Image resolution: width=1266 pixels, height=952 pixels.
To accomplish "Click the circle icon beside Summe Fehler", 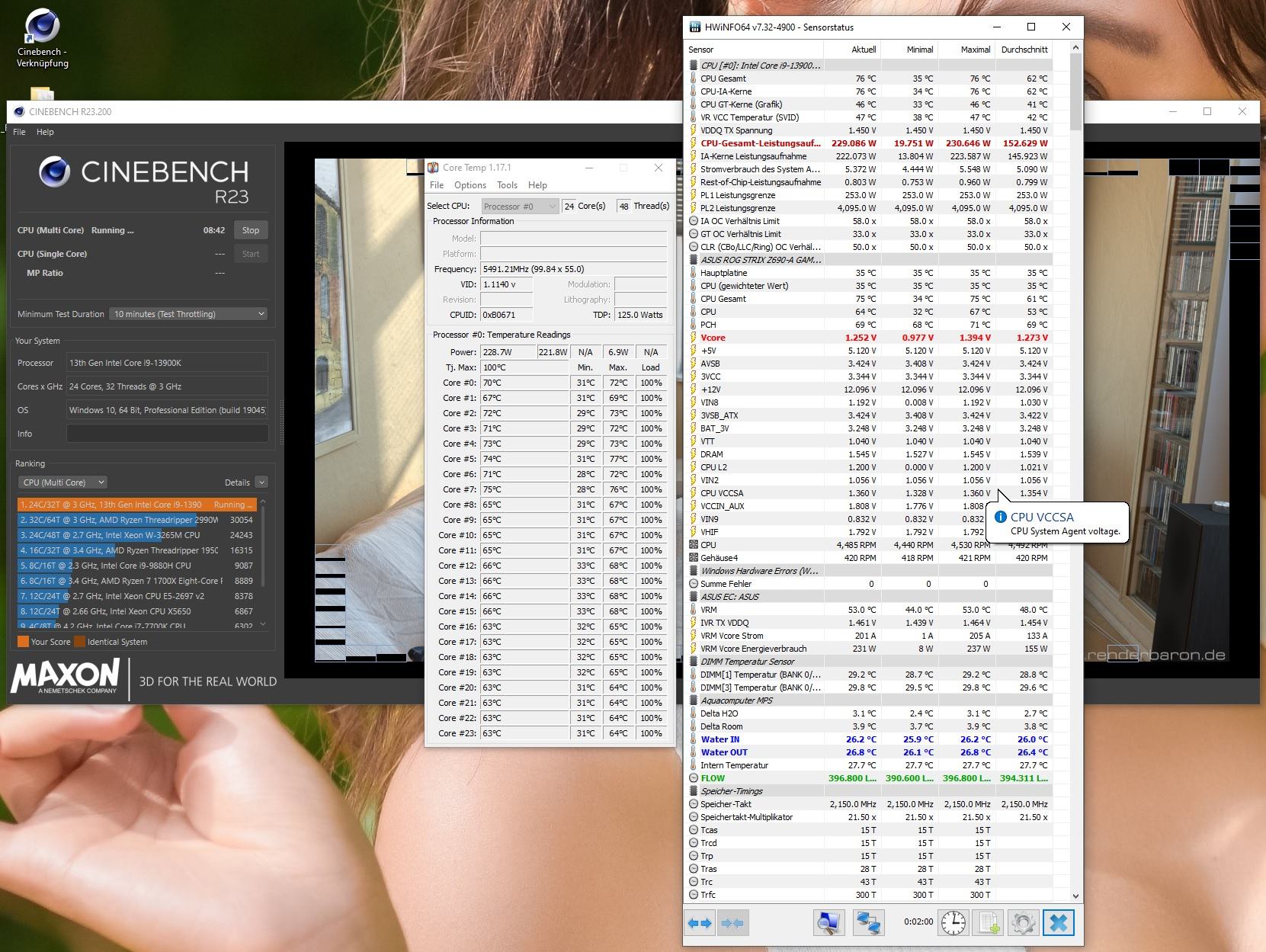I will 694,584.
